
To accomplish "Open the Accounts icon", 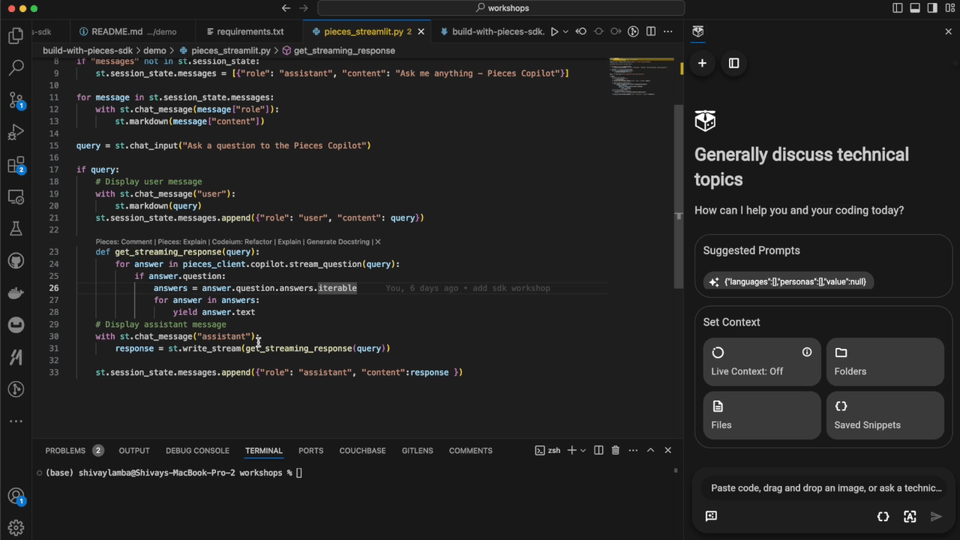I will click(x=16, y=496).
